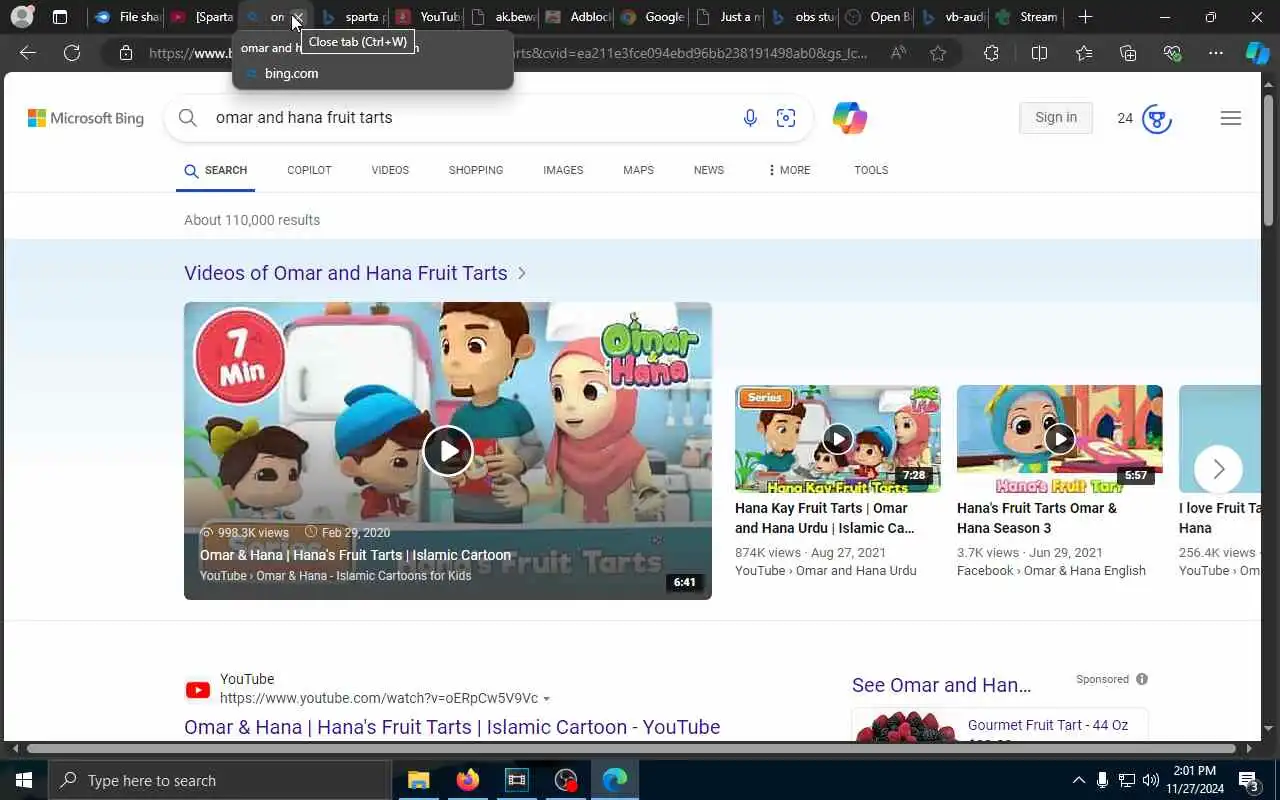The height and width of the screenshot is (800, 1280).
Task: Search using voice microphone icon
Action: 750,118
